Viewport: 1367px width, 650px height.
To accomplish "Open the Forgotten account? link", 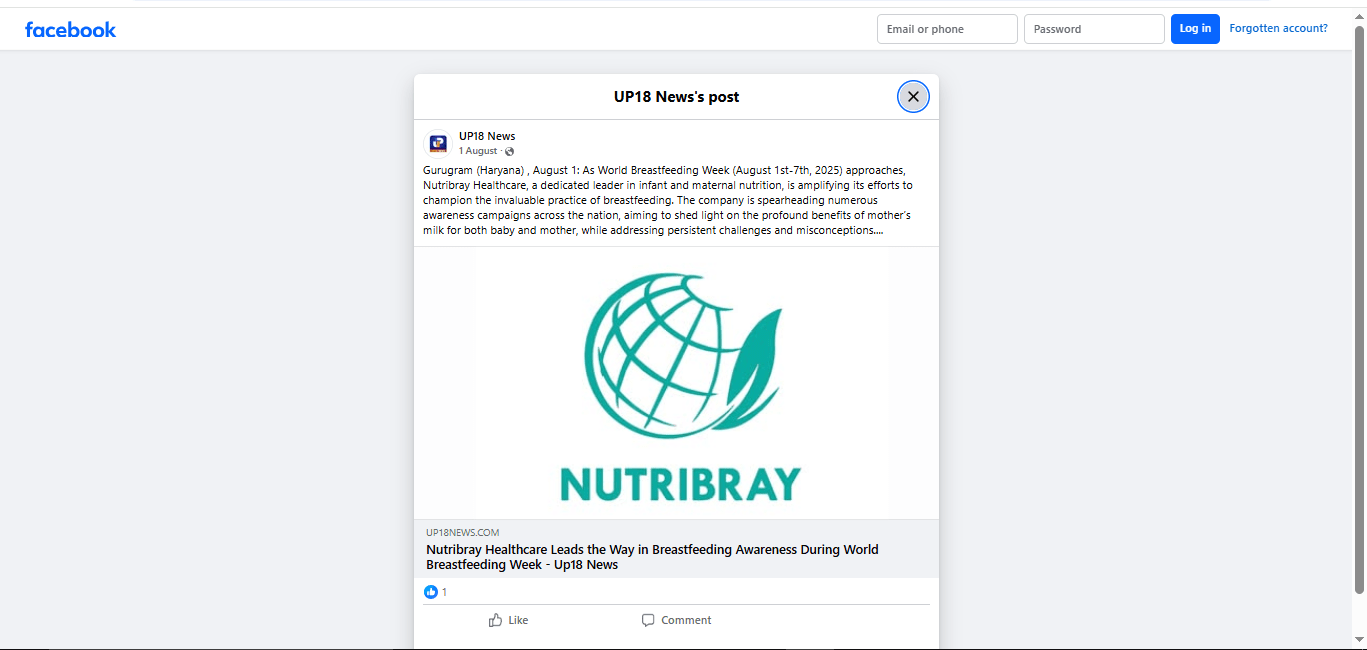I will pyautogui.click(x=1278, y=28).
